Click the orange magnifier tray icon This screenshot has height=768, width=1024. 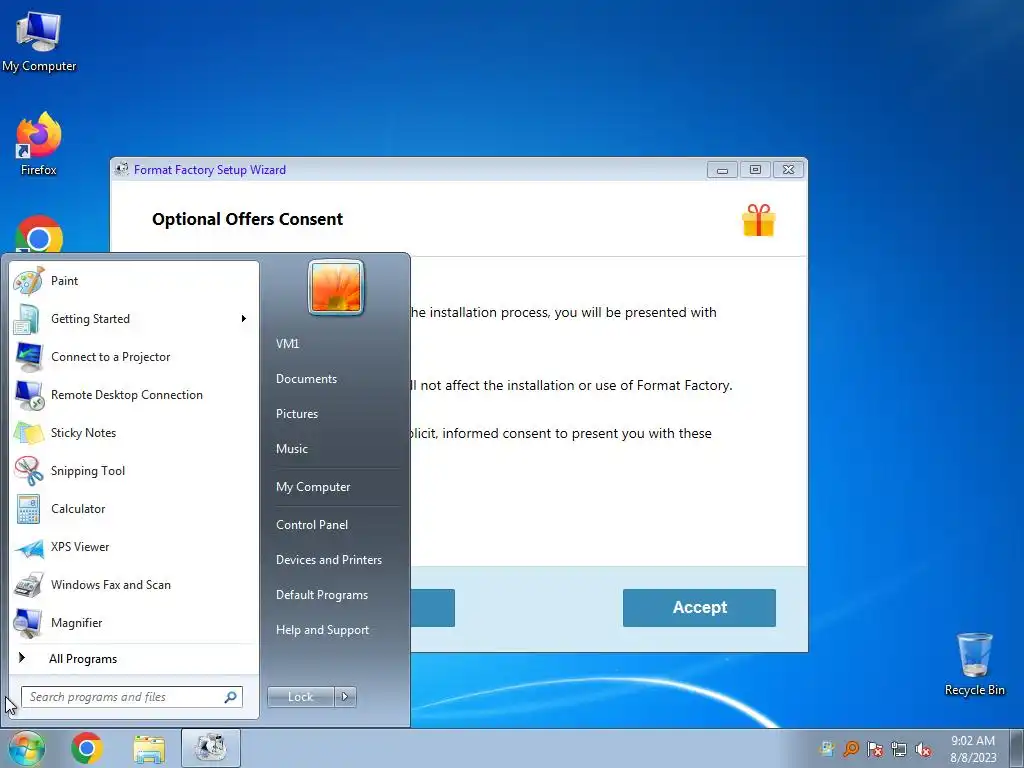coord(851,749)
